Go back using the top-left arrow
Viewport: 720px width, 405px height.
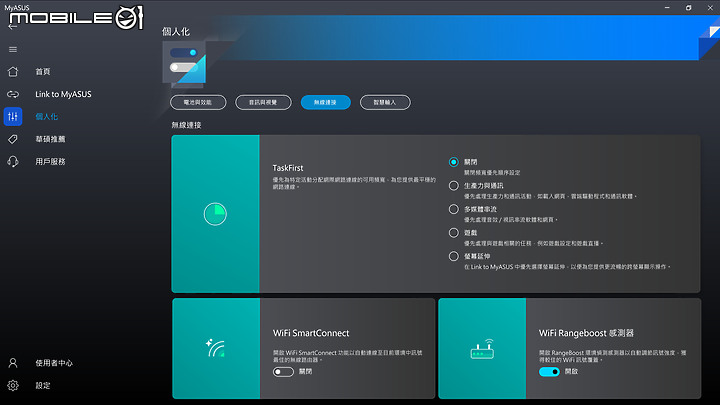pos(12,27)
